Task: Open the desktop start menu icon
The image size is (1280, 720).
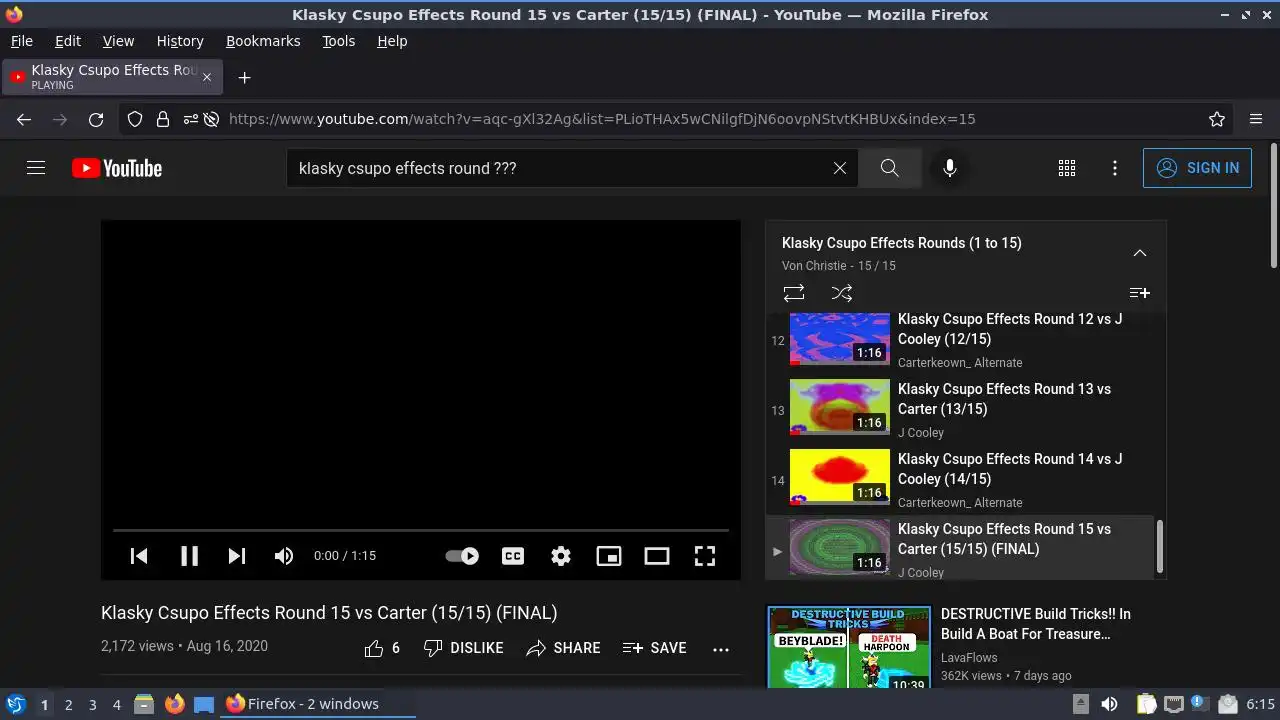Action: (x=15, y=704)
